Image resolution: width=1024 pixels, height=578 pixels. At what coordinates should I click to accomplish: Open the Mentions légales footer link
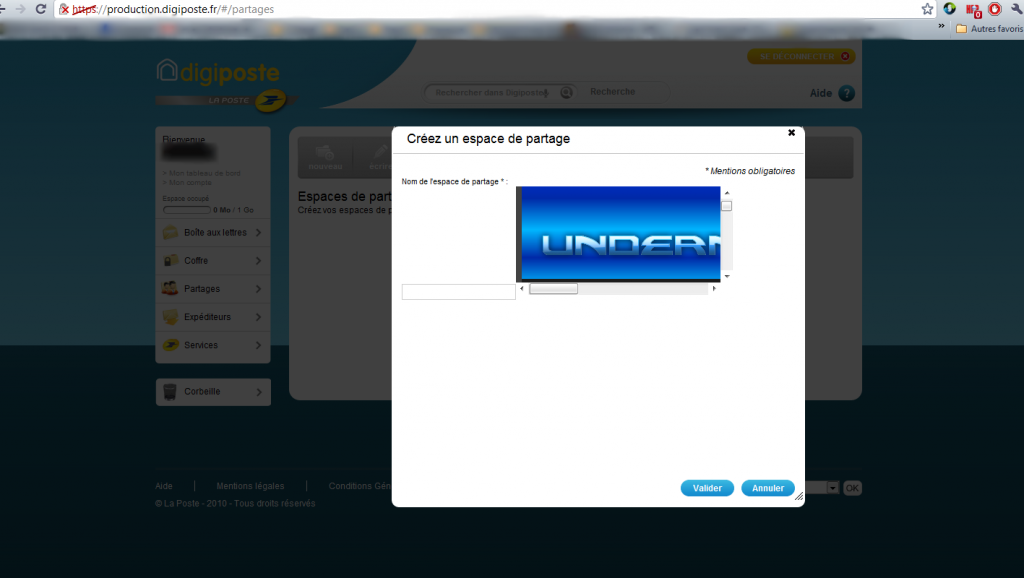[x=250, y=486]
